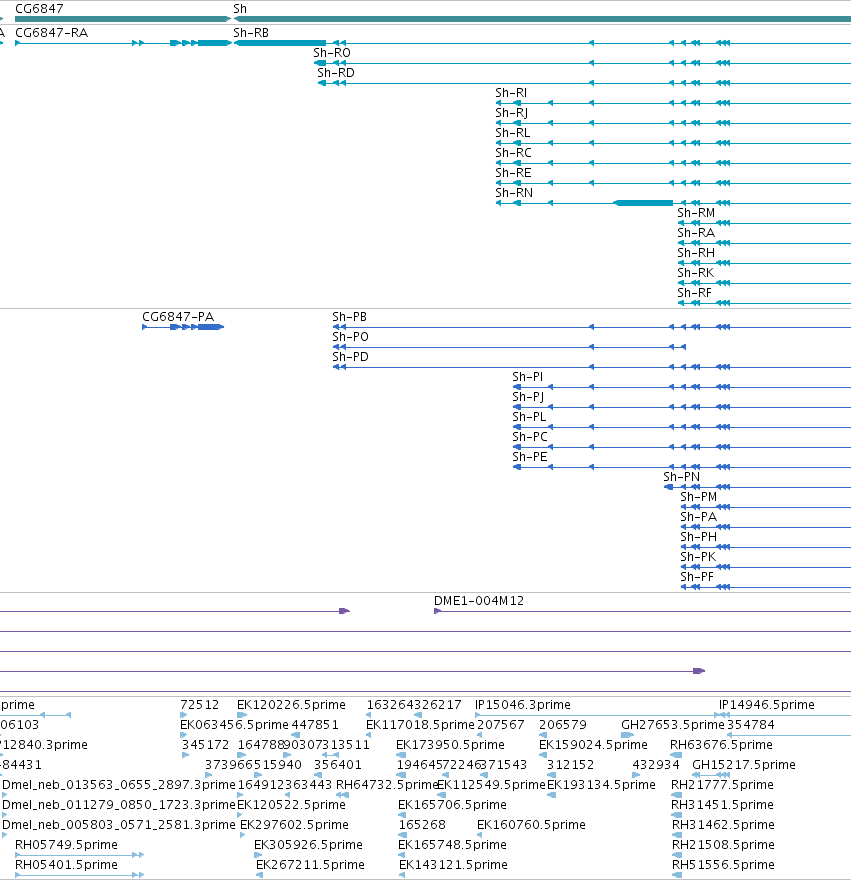This screenshot has height=880, width=851.
Task: Select transcript Sh-RK
Action: point(696,273)
